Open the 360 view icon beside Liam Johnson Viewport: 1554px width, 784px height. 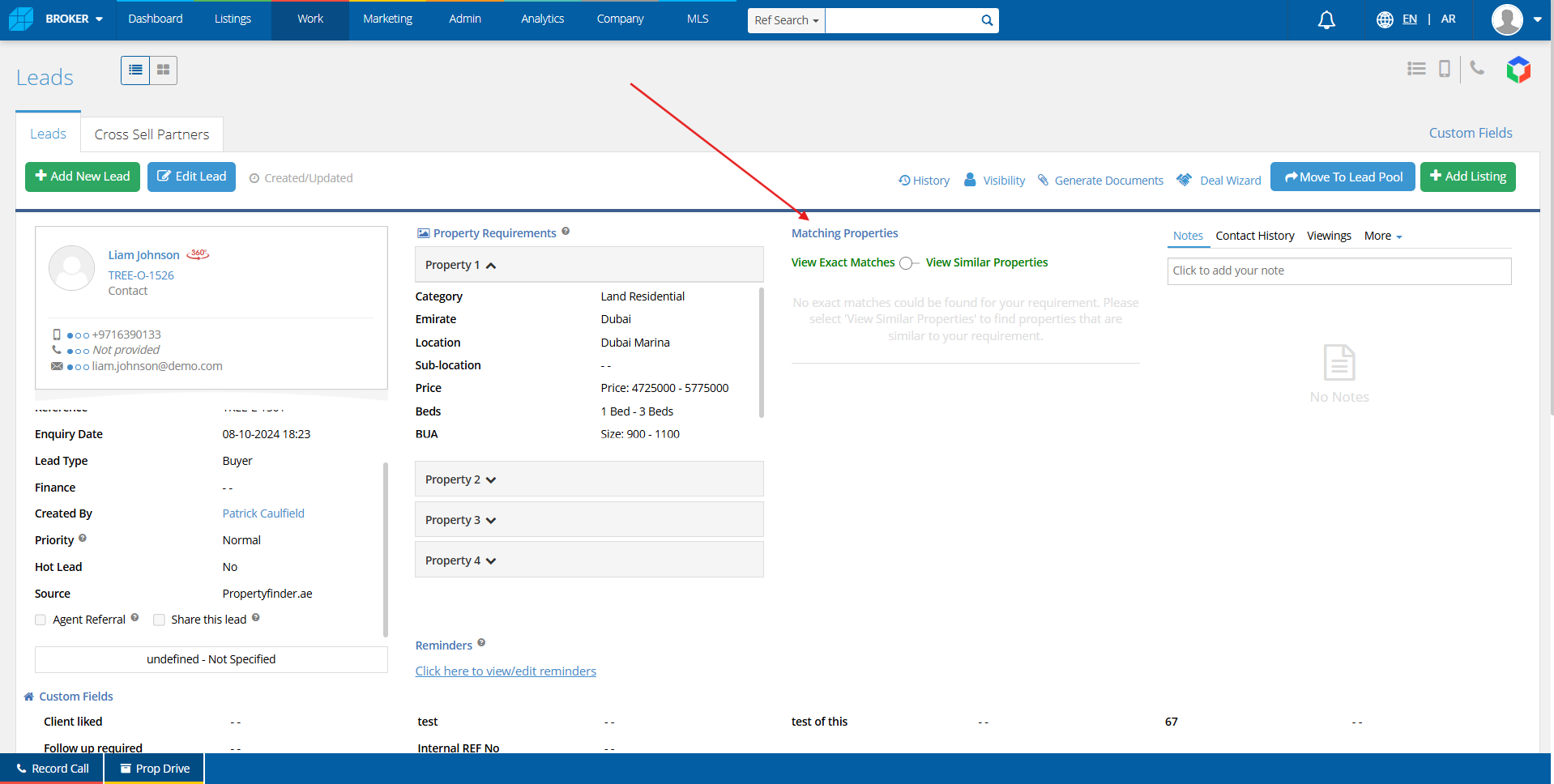pyautogui.click(x=199, y=254)
